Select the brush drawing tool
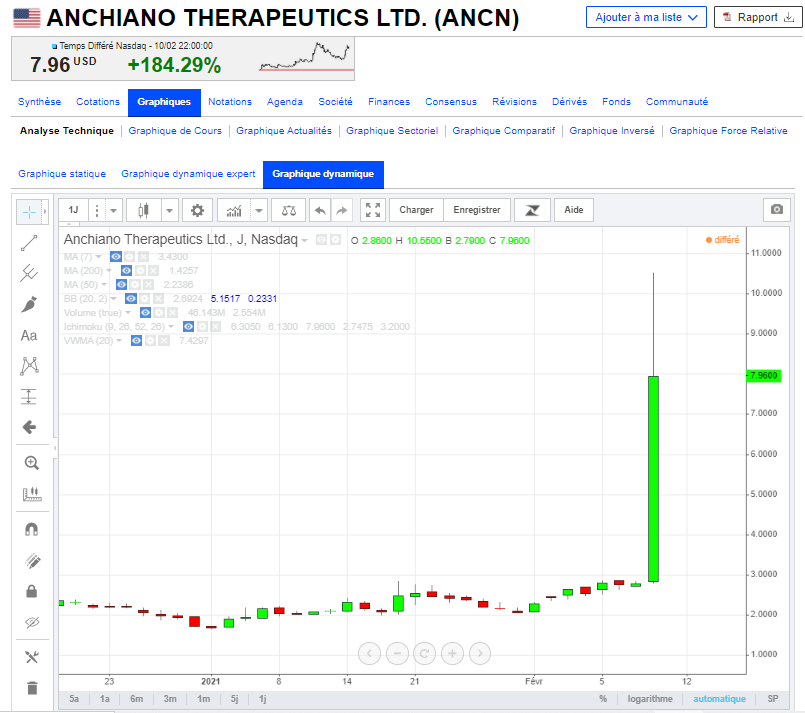 click(x=29, y=304)
